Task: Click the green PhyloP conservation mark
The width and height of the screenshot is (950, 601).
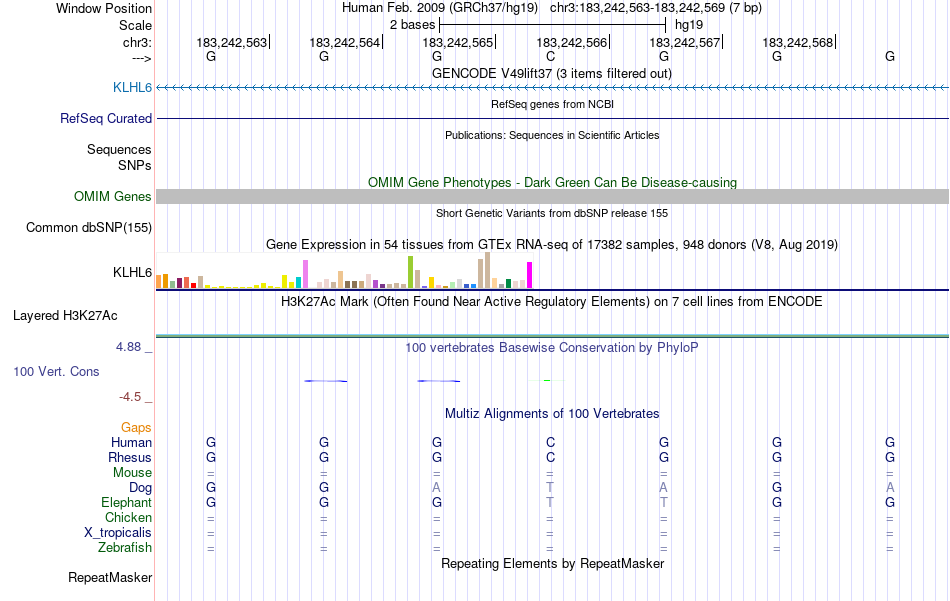Action: (547, 380)
